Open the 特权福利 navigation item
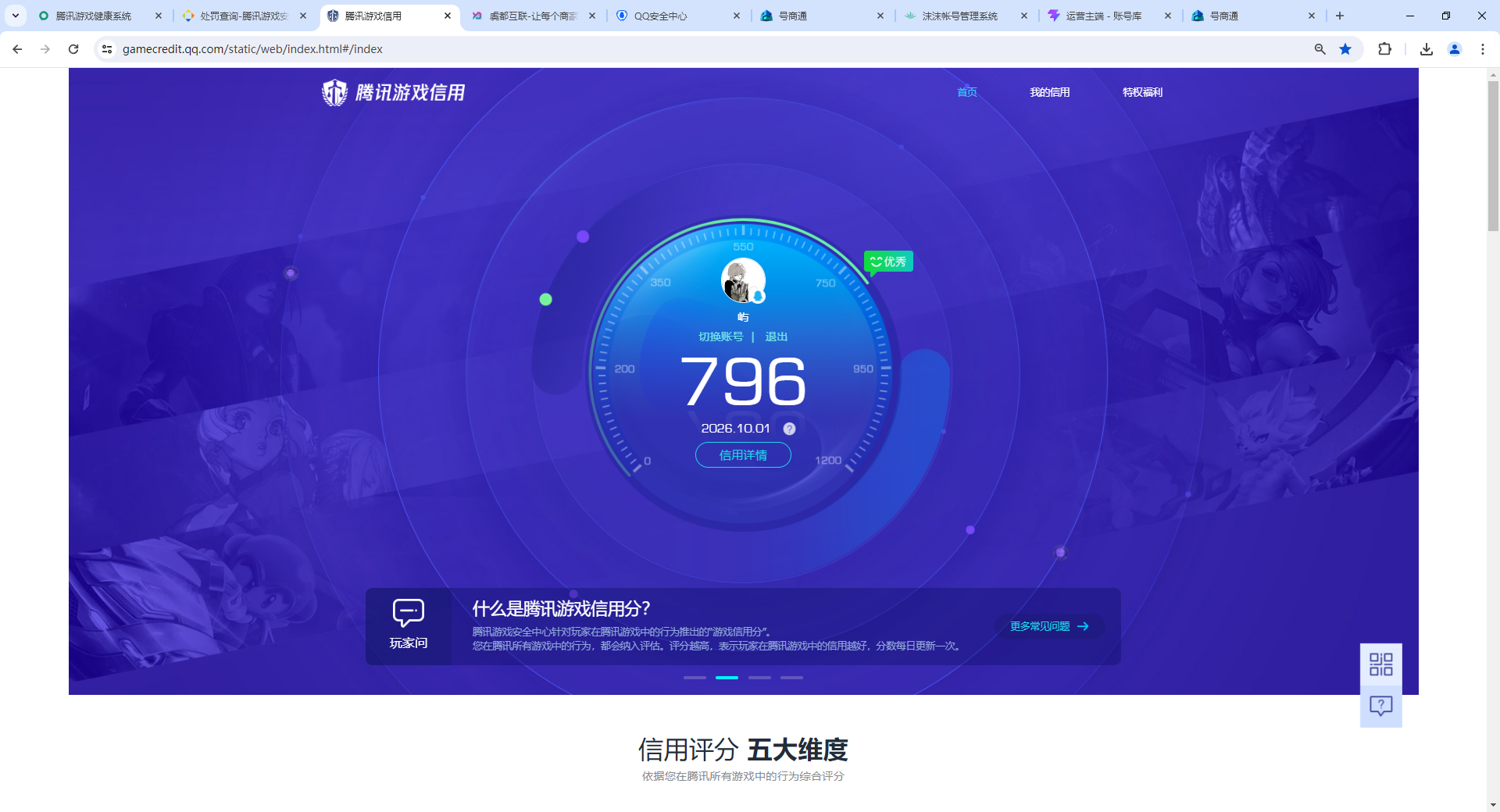Image resolution: width=1500 pixels, height=812 pixels. pyautogui.click(x=1142, y=92)
